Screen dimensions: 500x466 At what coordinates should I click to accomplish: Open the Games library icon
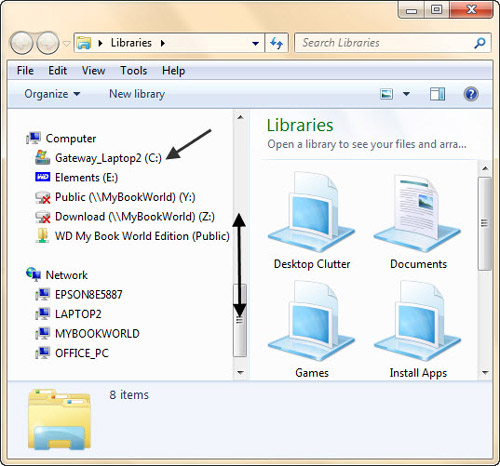312,329
